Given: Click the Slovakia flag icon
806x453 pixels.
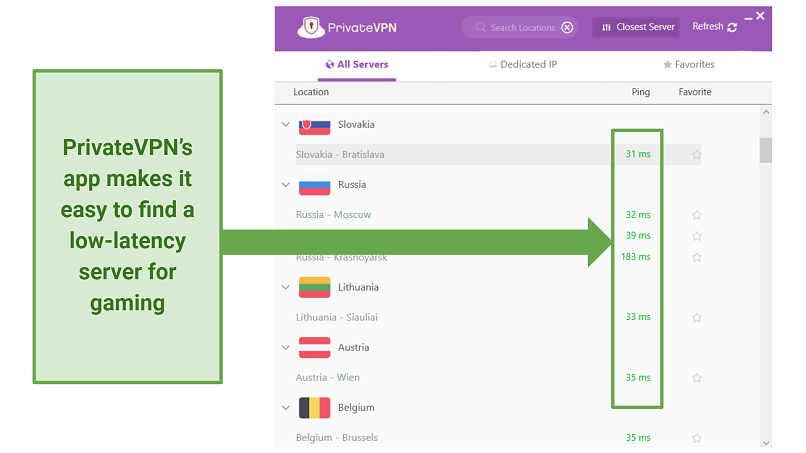Looking at the screenshot, I should point(315,125).
